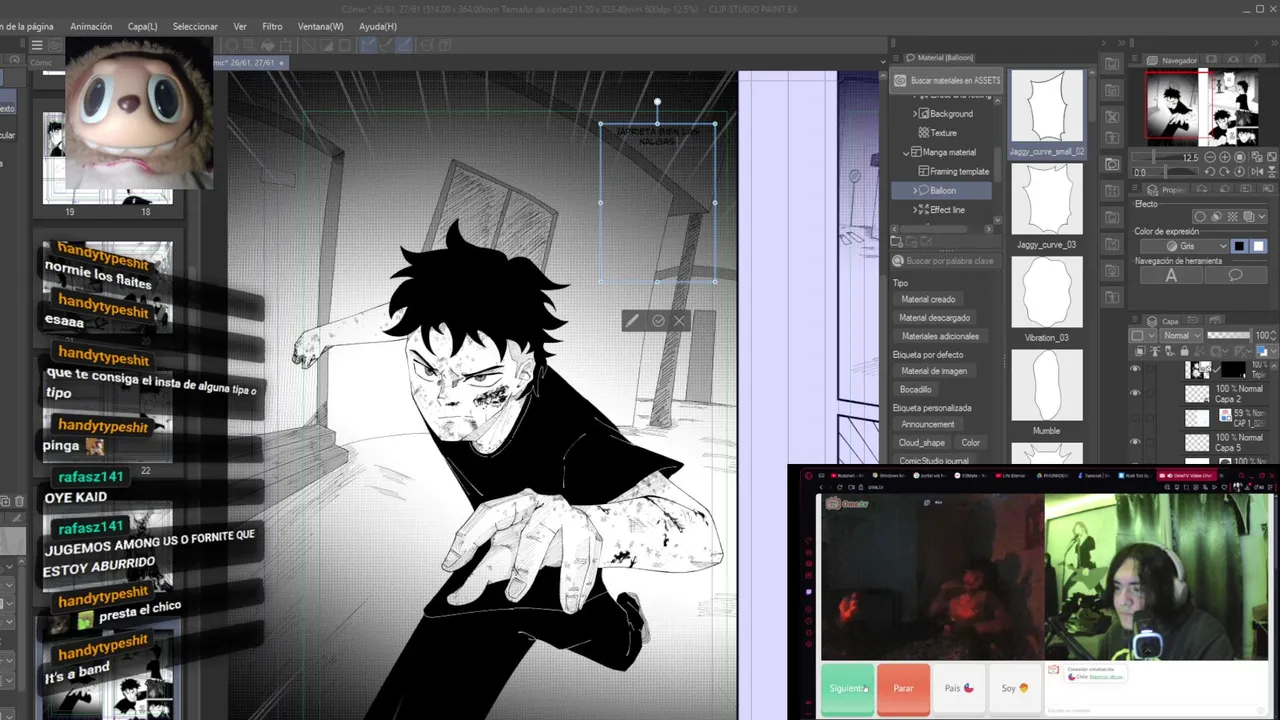Image resolution: width=1280 pixels, height=720 pixels.
Task: Click the Buscar por palabra clave field
Action: (x=946, y=261)
